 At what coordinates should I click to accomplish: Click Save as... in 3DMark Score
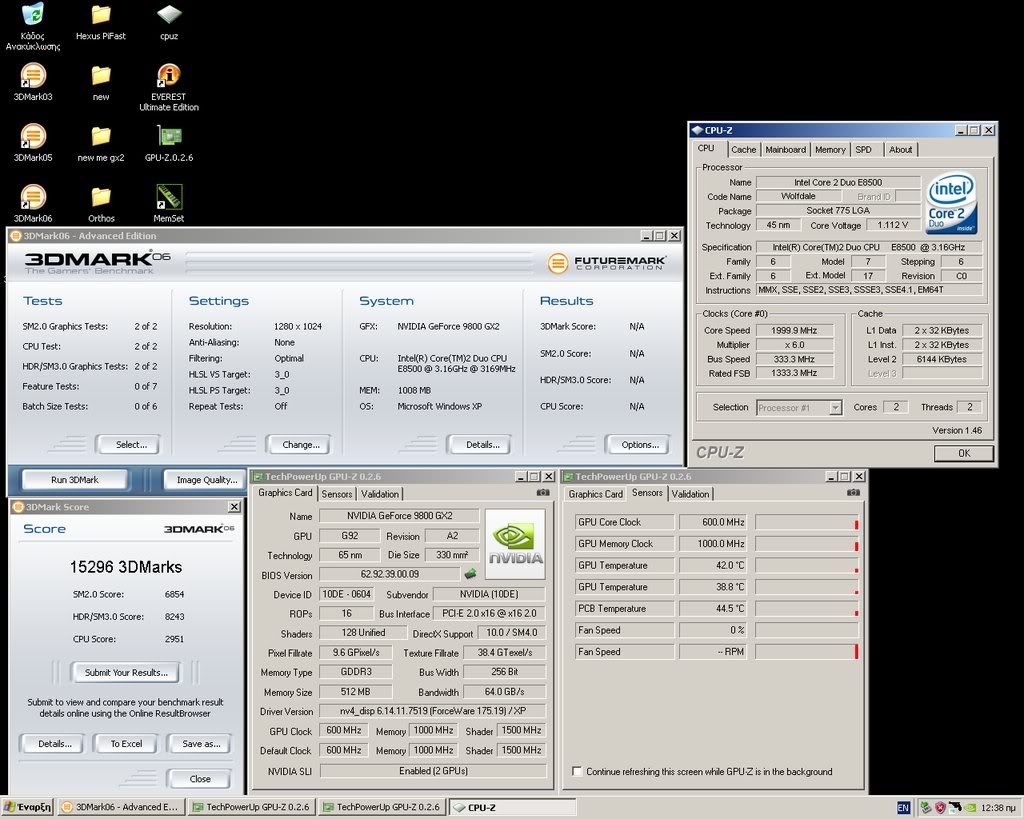click(x=199, y=743)
